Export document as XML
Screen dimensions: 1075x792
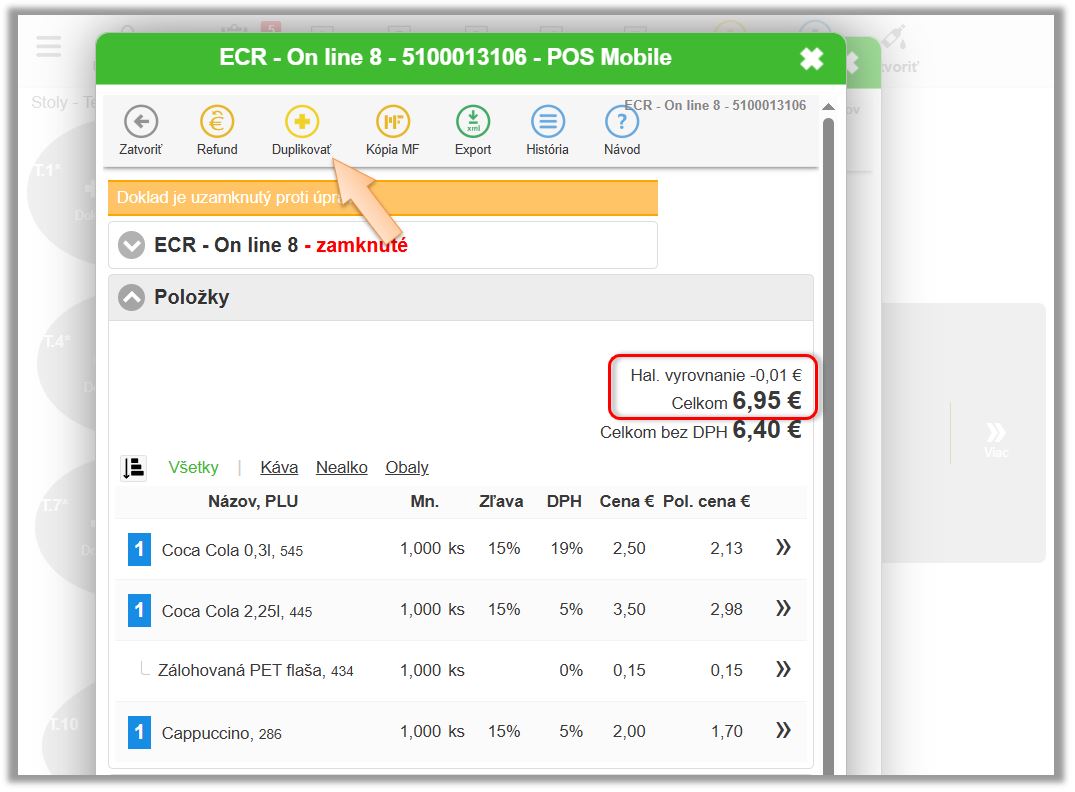tap(473, 123)
